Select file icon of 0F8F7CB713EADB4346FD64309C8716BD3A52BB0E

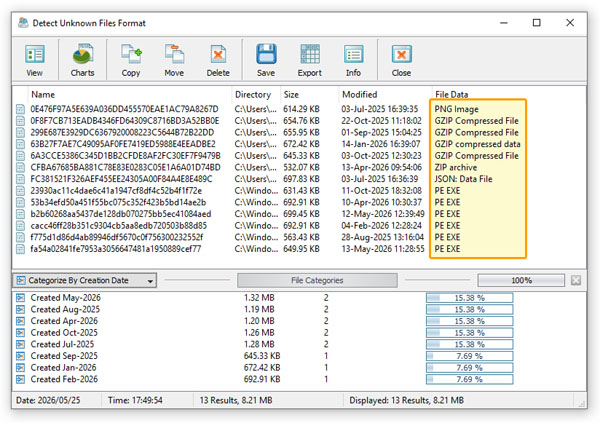(20, 121)
